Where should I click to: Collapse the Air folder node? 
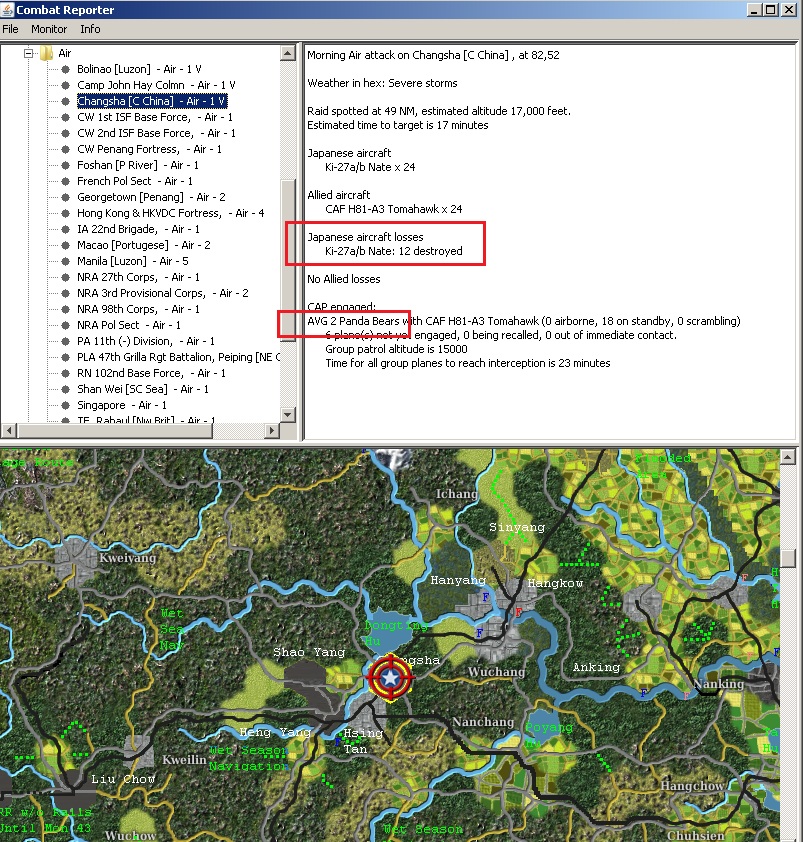[x=28, y=53]
